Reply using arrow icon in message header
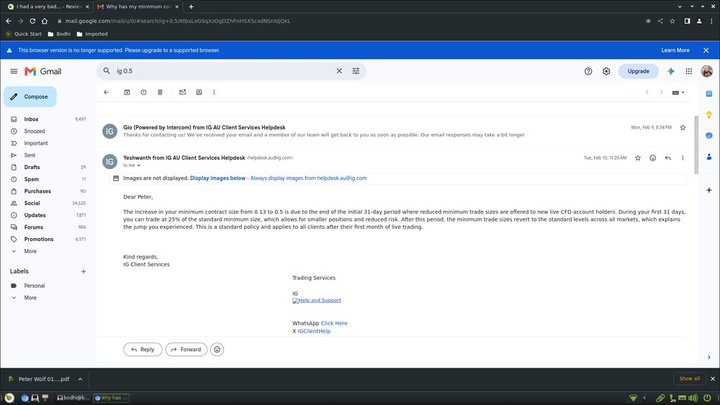This screenshot has width=720, height=405. (668, 158)
